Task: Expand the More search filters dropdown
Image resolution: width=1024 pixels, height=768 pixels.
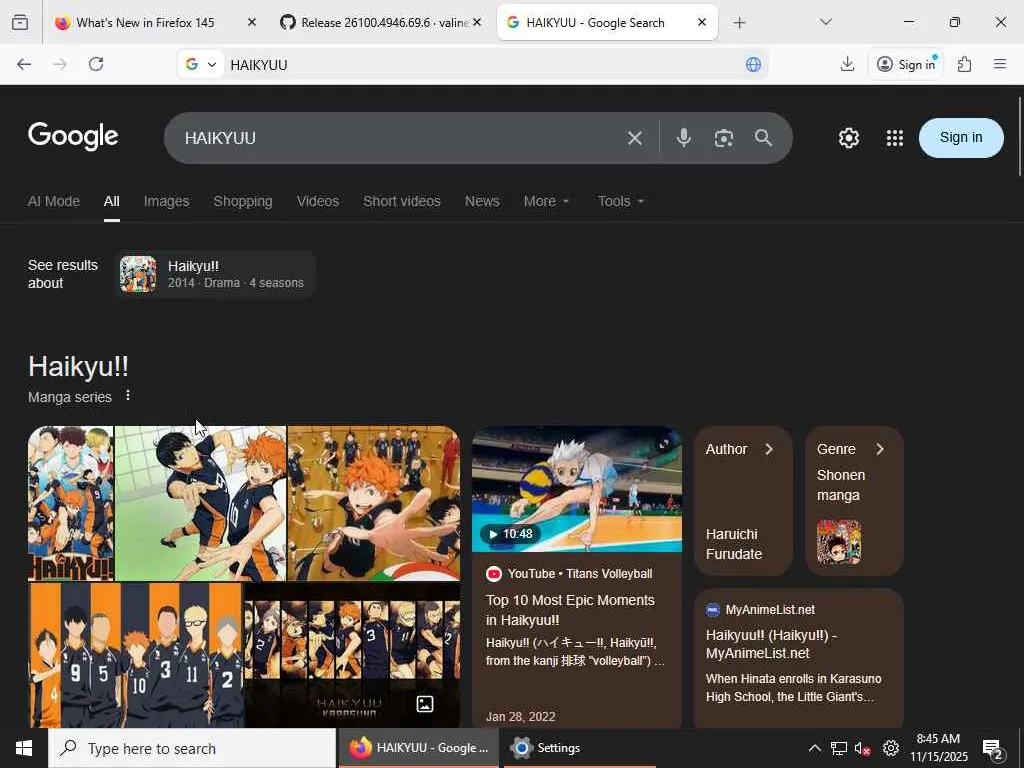Action: pos(546,201)
